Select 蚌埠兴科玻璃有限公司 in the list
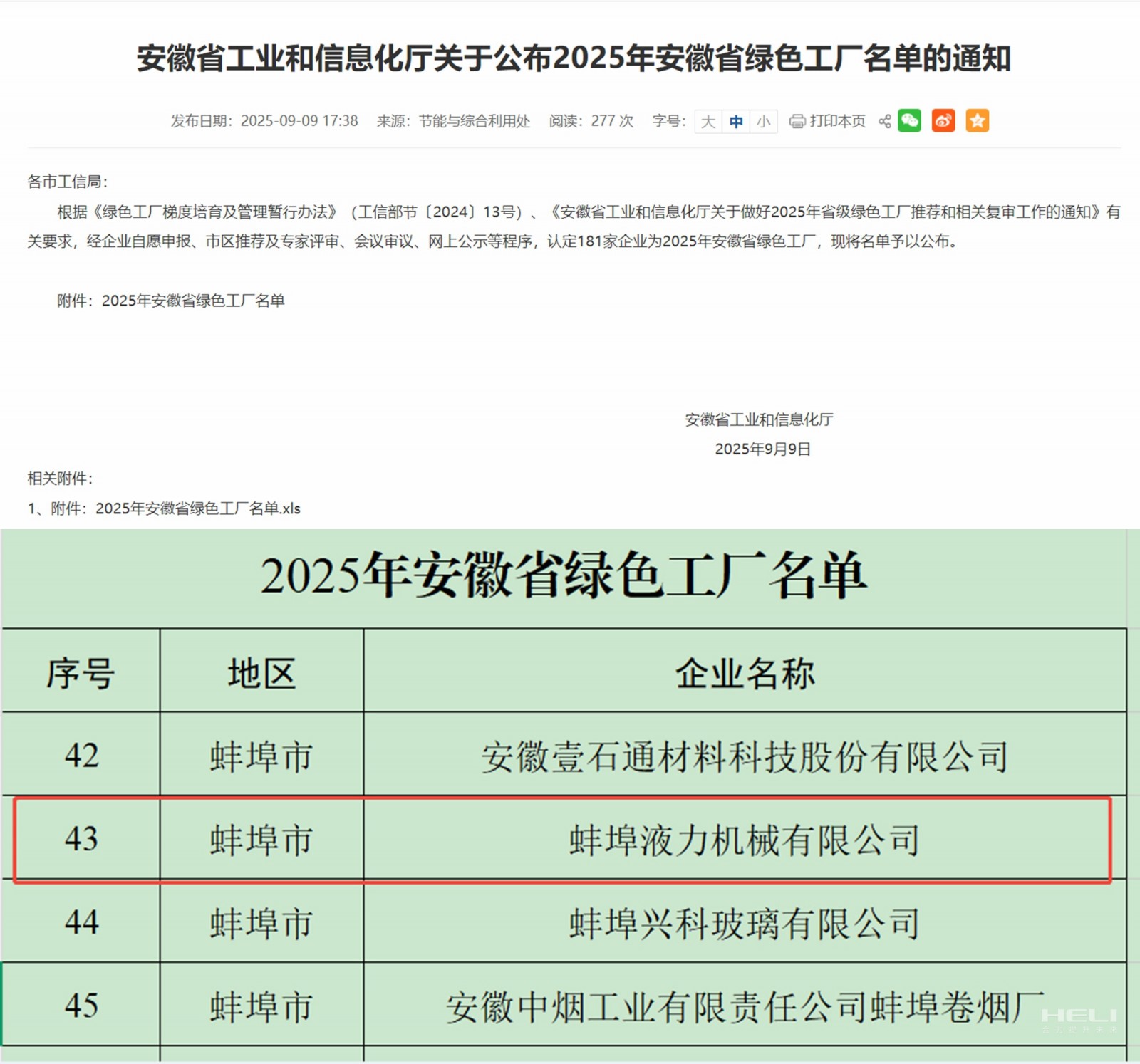This screenshot has height=1064, width=1140. [x=745, y=924]
